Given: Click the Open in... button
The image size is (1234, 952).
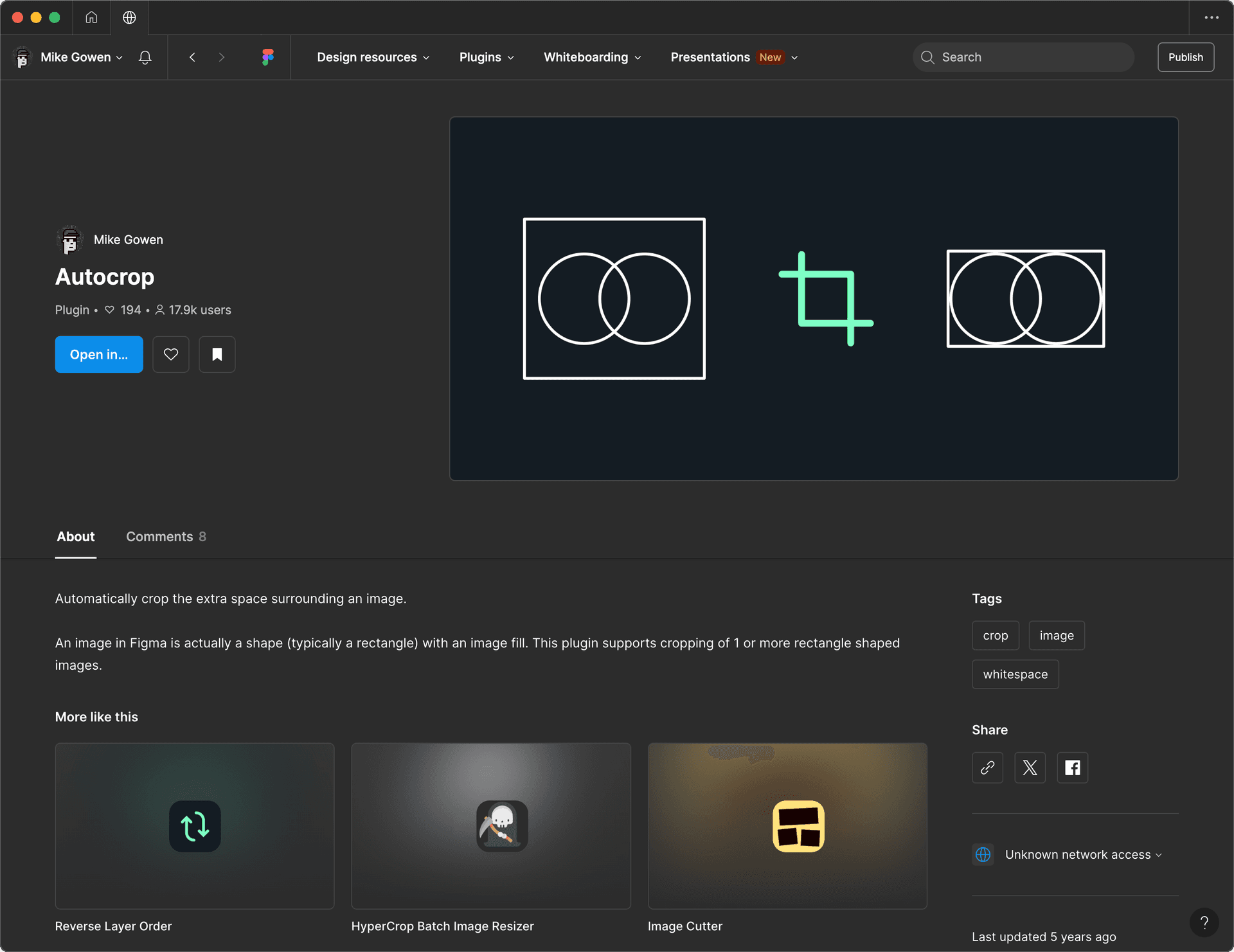Looking at the screenshot, I should click(x=99, y=354).
